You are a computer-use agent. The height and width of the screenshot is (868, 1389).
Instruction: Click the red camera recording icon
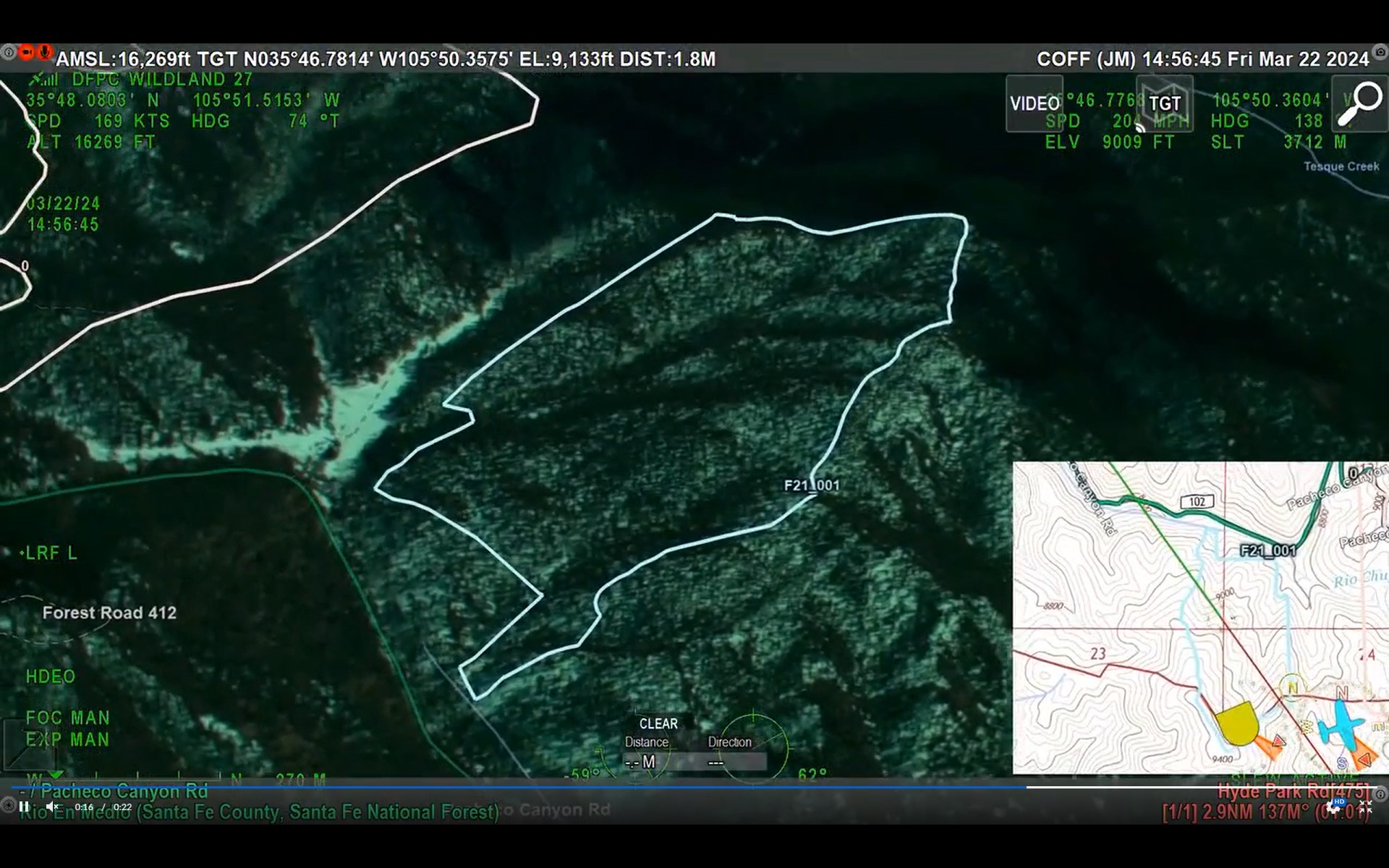(x=27, y=52)
